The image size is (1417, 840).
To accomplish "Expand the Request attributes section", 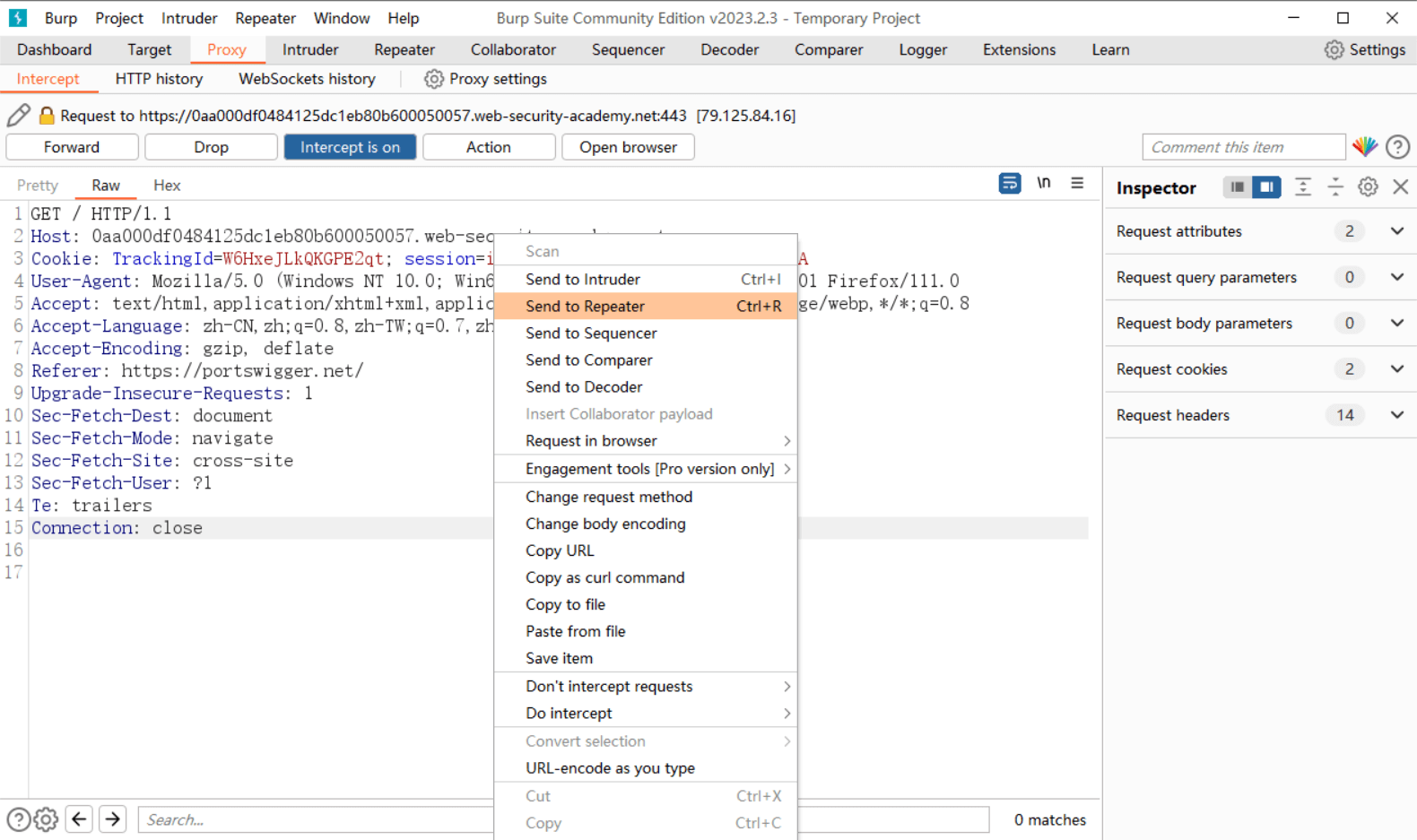I will click(1396, 231).
